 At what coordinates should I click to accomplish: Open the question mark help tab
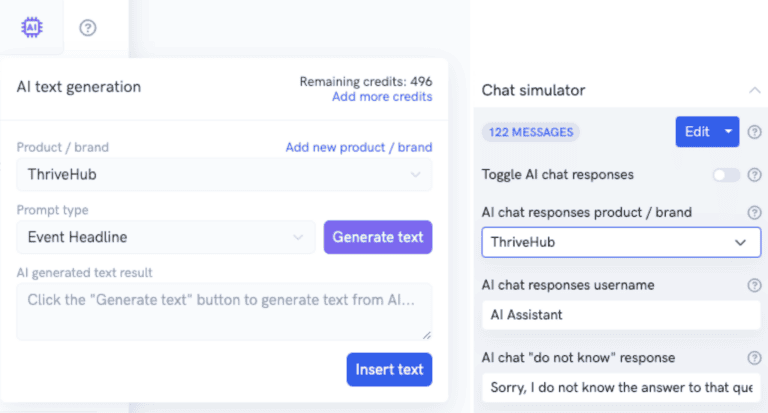(x=88, y=27)
